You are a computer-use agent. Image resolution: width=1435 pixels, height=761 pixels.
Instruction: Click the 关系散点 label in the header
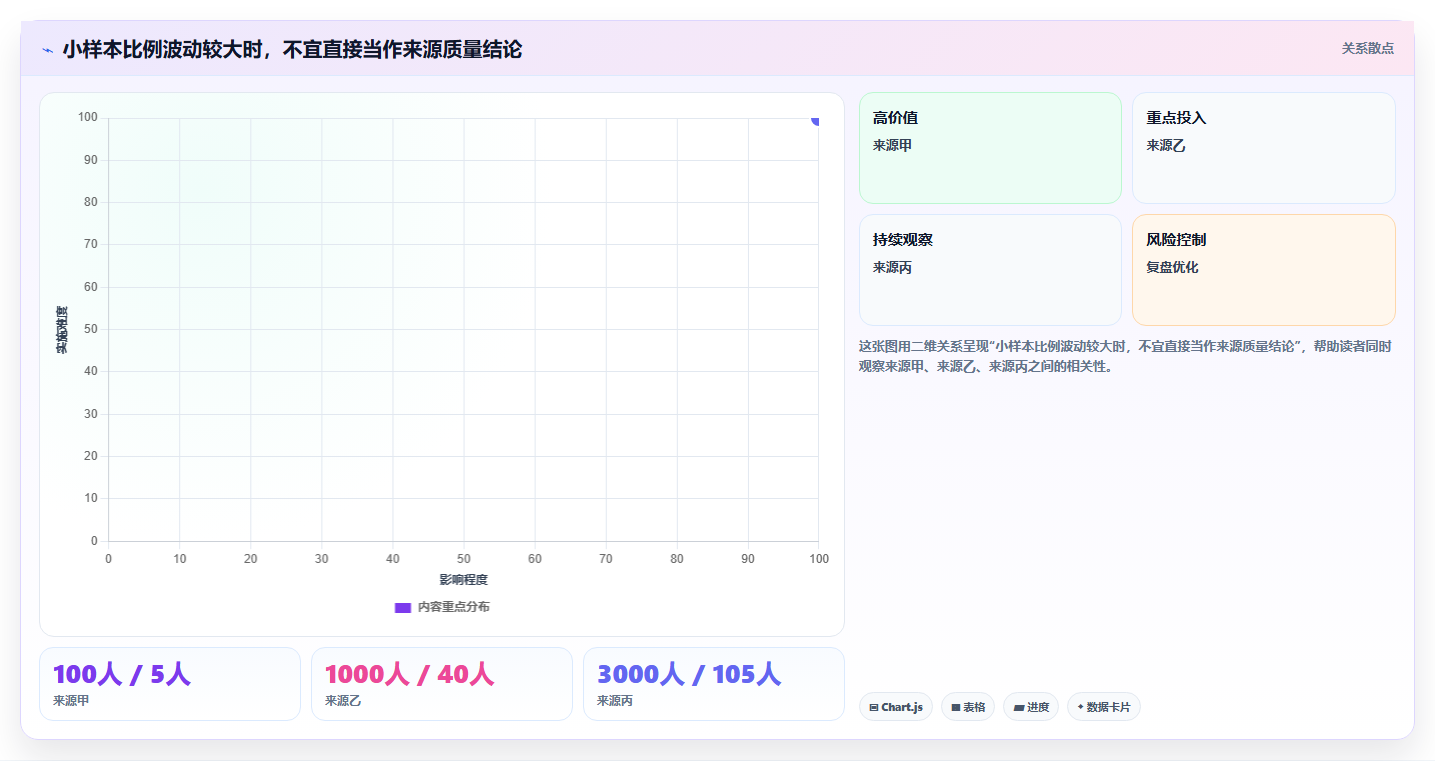coord(1367,48)
